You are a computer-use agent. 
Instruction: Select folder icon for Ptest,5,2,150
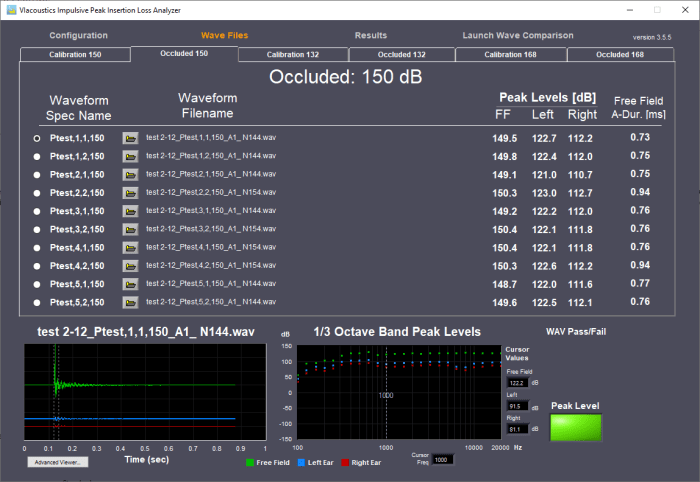point(130,303)
